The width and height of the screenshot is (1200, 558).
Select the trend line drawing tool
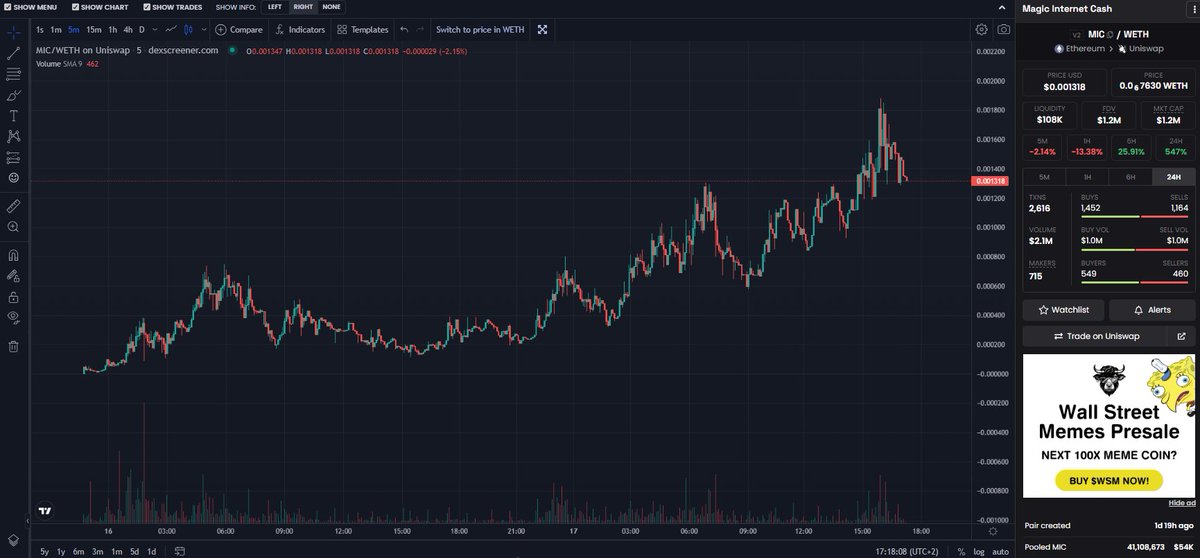click(x=14, y=52)
